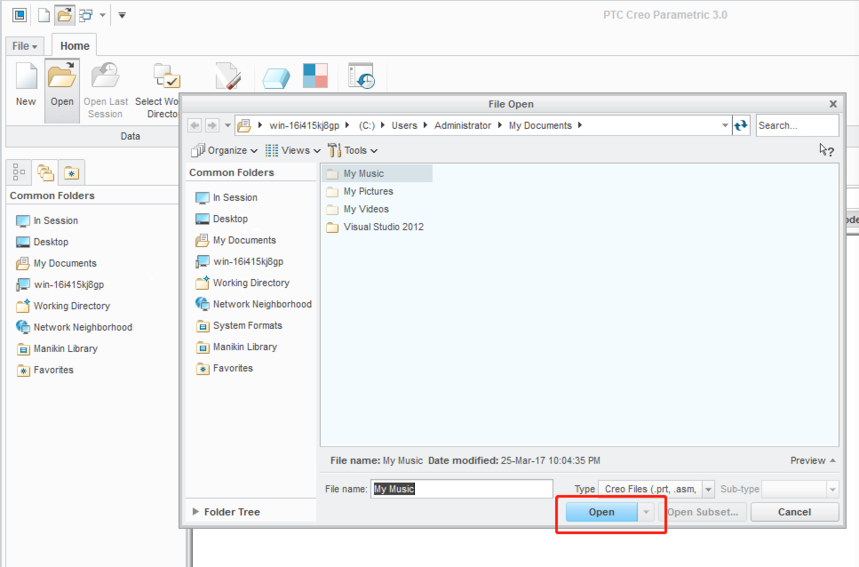Select Favorites in dialog folders
The image size is (859, 567).
tap(225, 369)
